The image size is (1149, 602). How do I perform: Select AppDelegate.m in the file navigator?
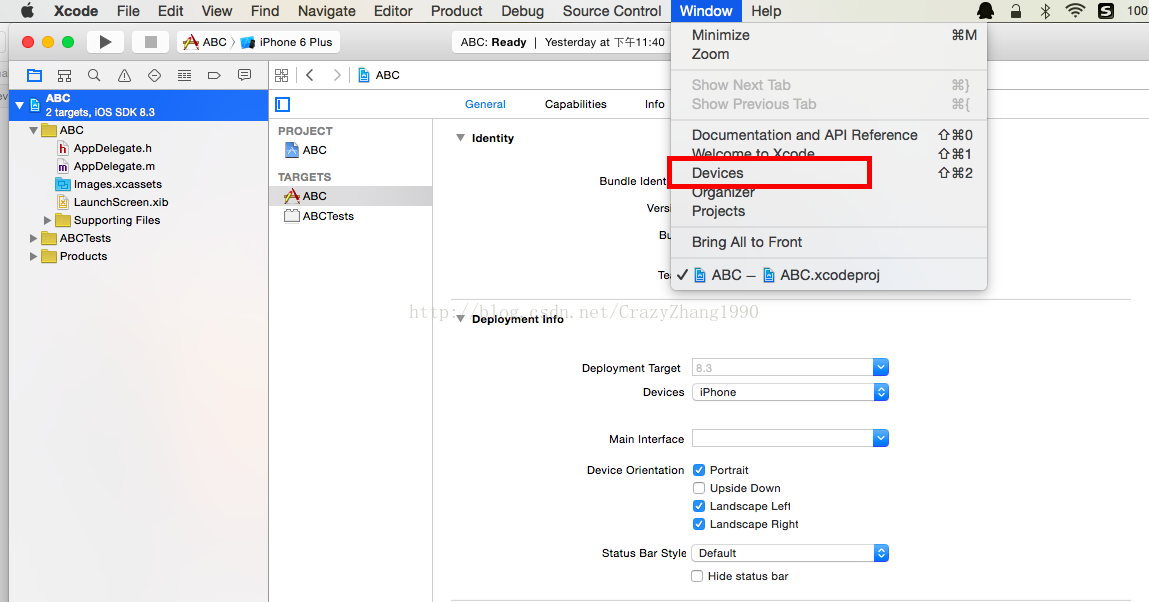click(x=114, y=166)
